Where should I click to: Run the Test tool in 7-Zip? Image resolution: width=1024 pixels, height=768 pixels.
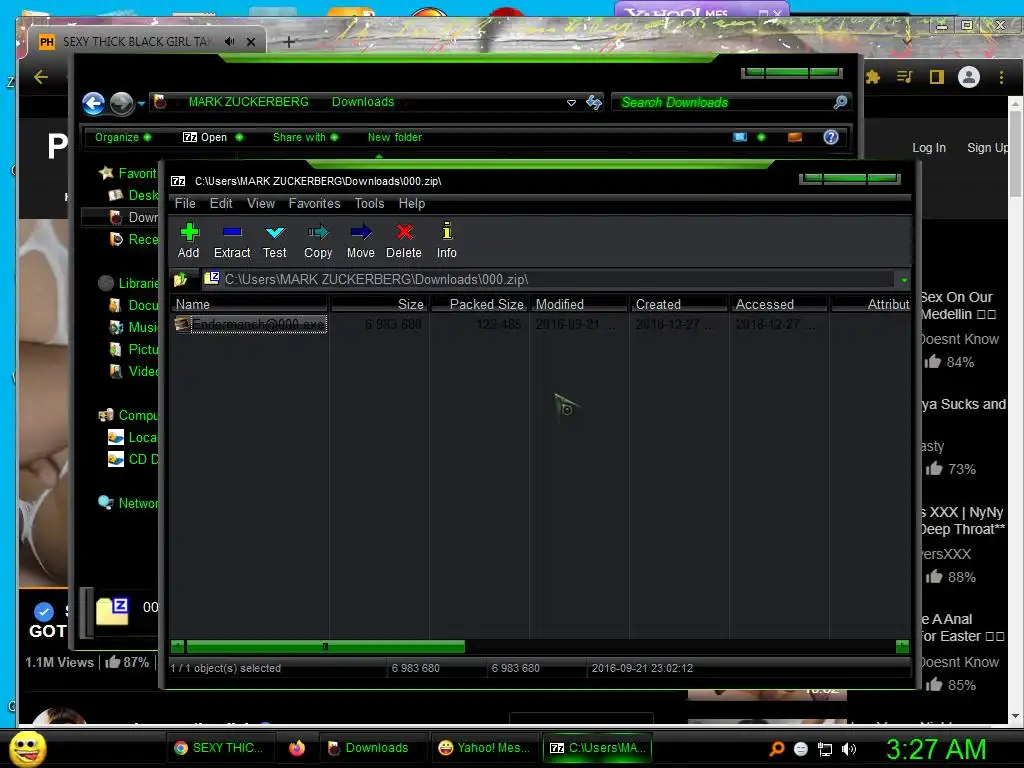(275, 241)
